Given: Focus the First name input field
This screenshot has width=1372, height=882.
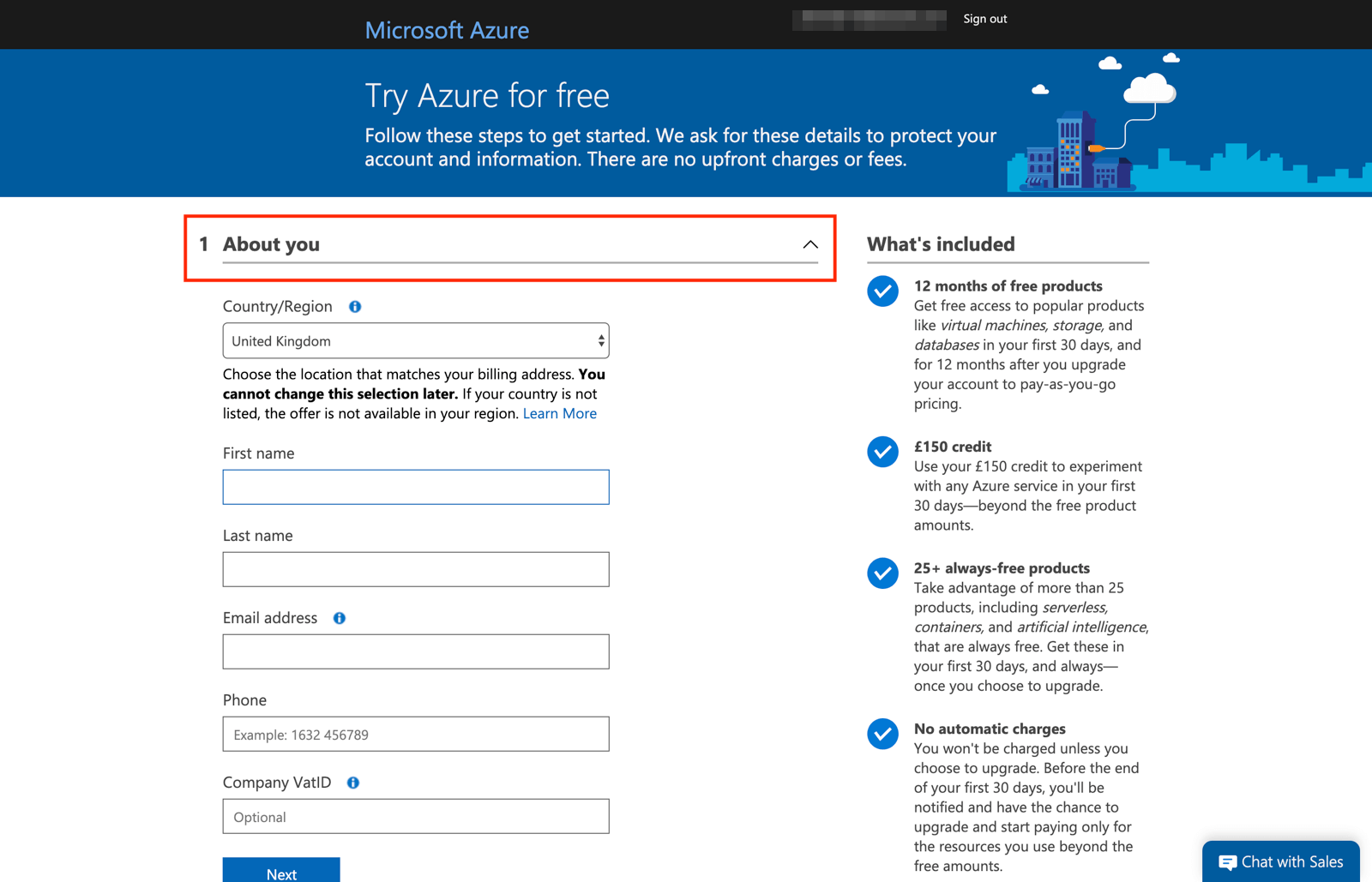Looking at the screenshot, I should 416,487.
